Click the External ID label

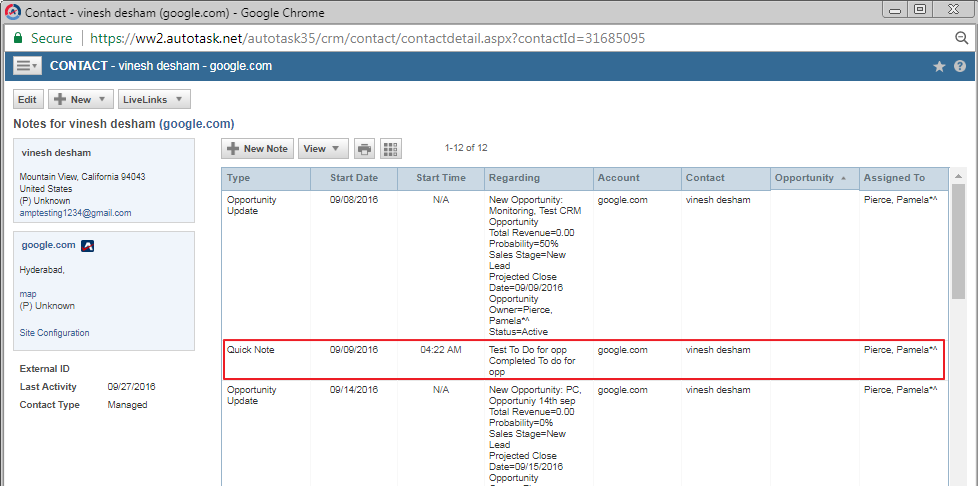45,369
